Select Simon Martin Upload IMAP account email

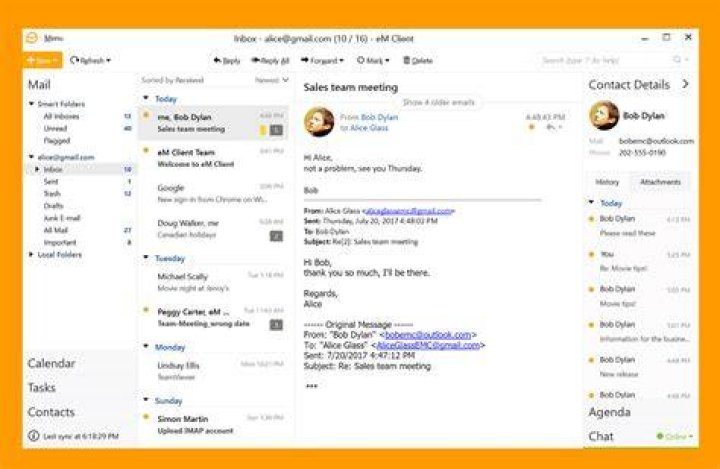point(214,424)
